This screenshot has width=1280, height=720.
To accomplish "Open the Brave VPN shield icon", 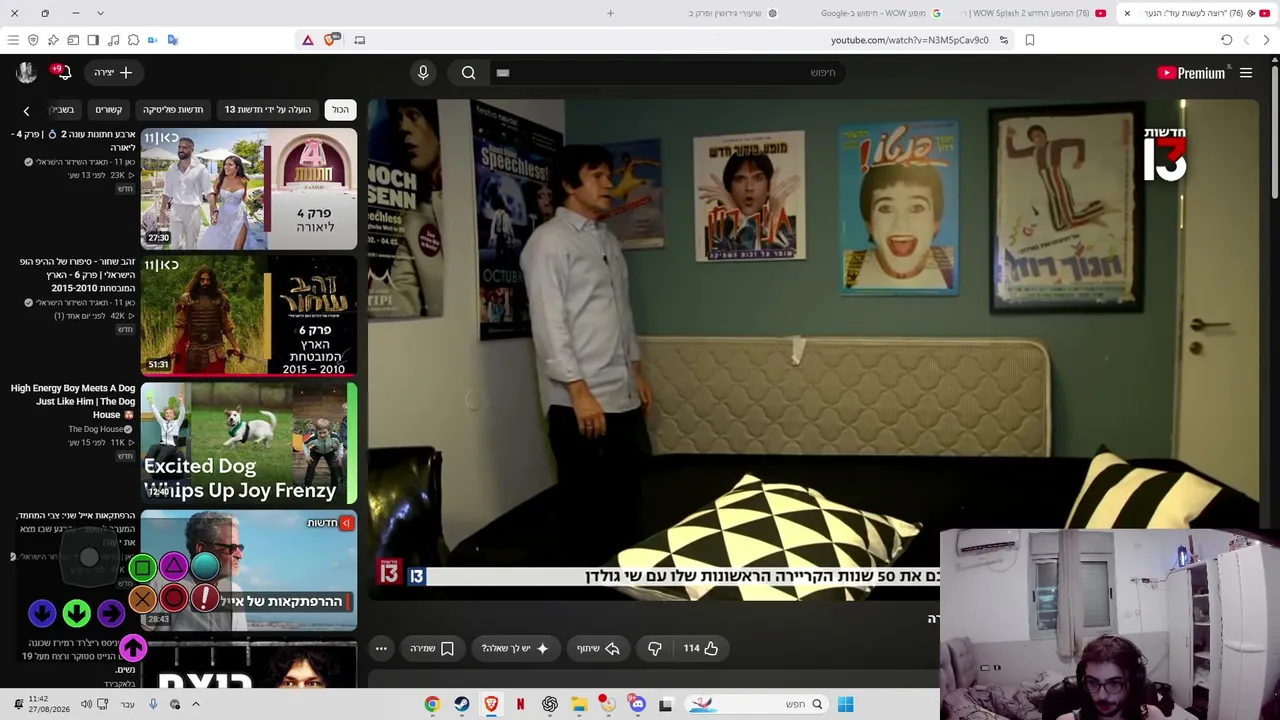I will tap(33, 40).
